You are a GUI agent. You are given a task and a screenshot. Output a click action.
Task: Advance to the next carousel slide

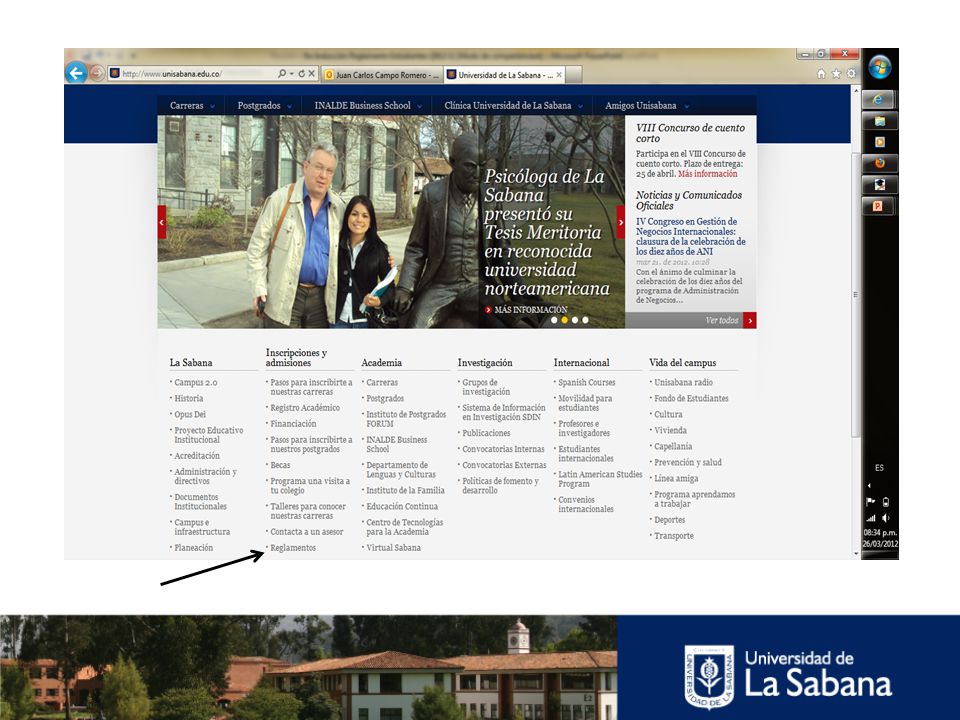coord(621,222)
